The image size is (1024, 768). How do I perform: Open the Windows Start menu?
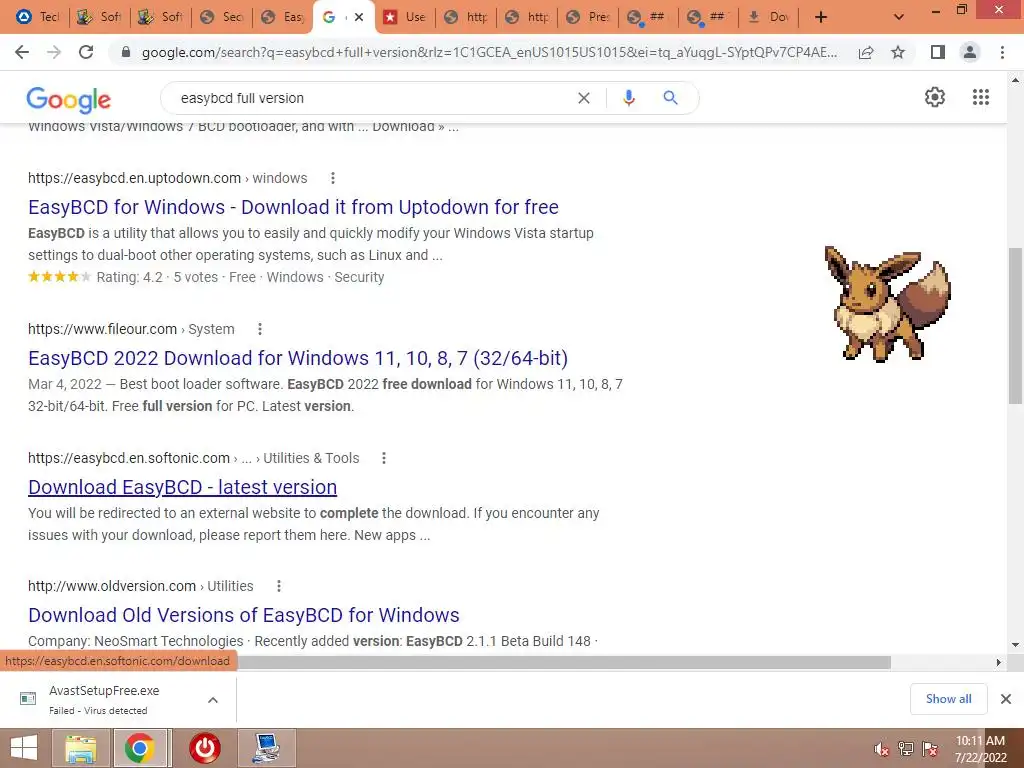coord(24,748)
